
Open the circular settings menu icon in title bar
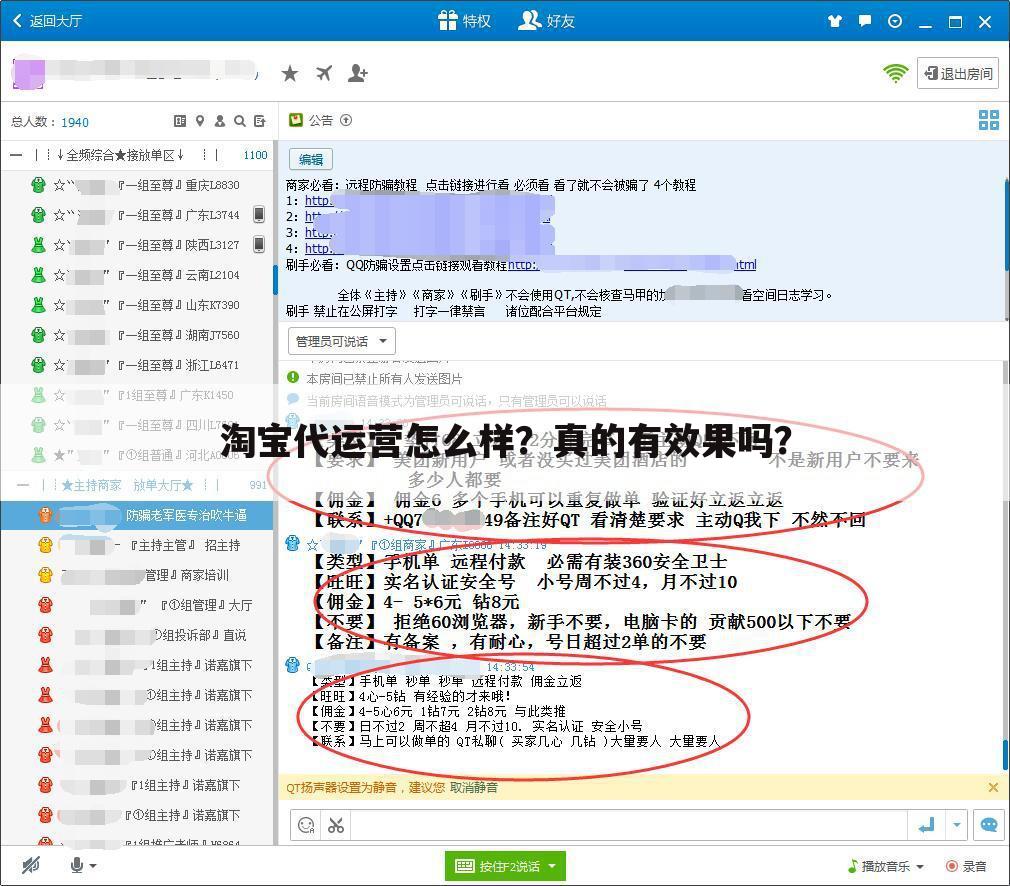895,21
